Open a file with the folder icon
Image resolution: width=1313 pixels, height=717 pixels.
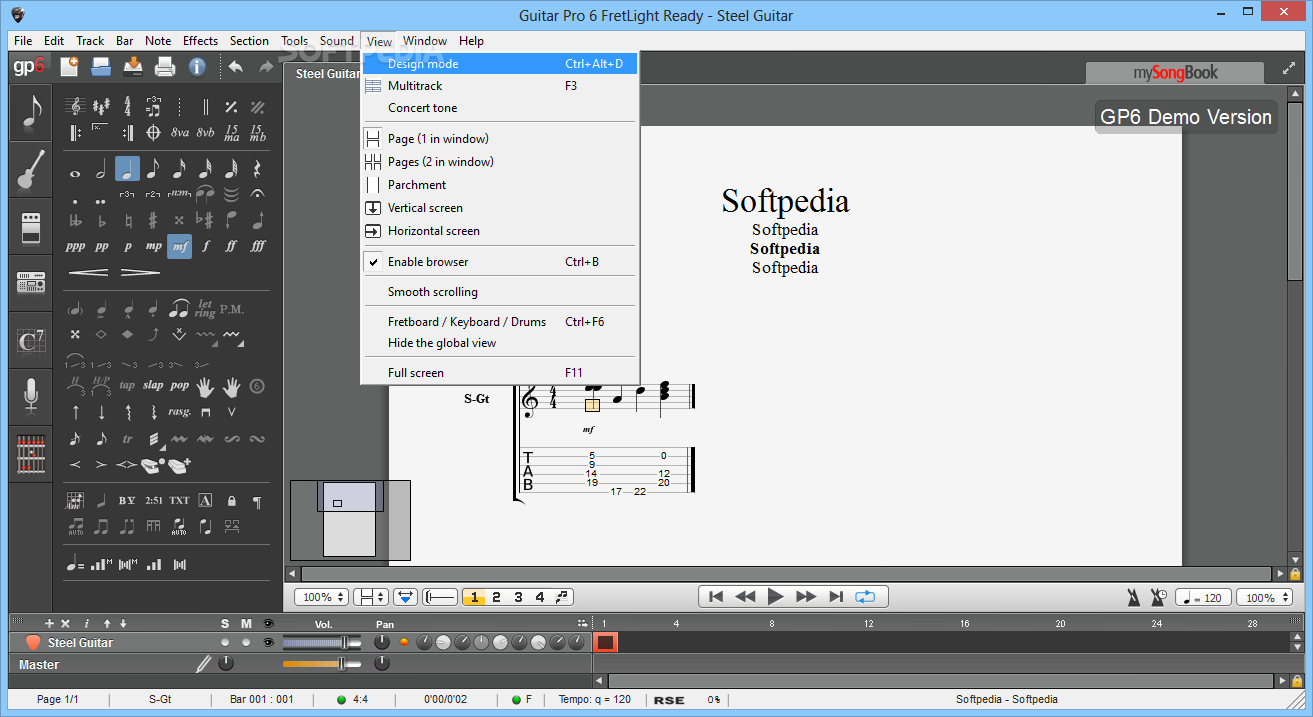click(x=101, y=67)
